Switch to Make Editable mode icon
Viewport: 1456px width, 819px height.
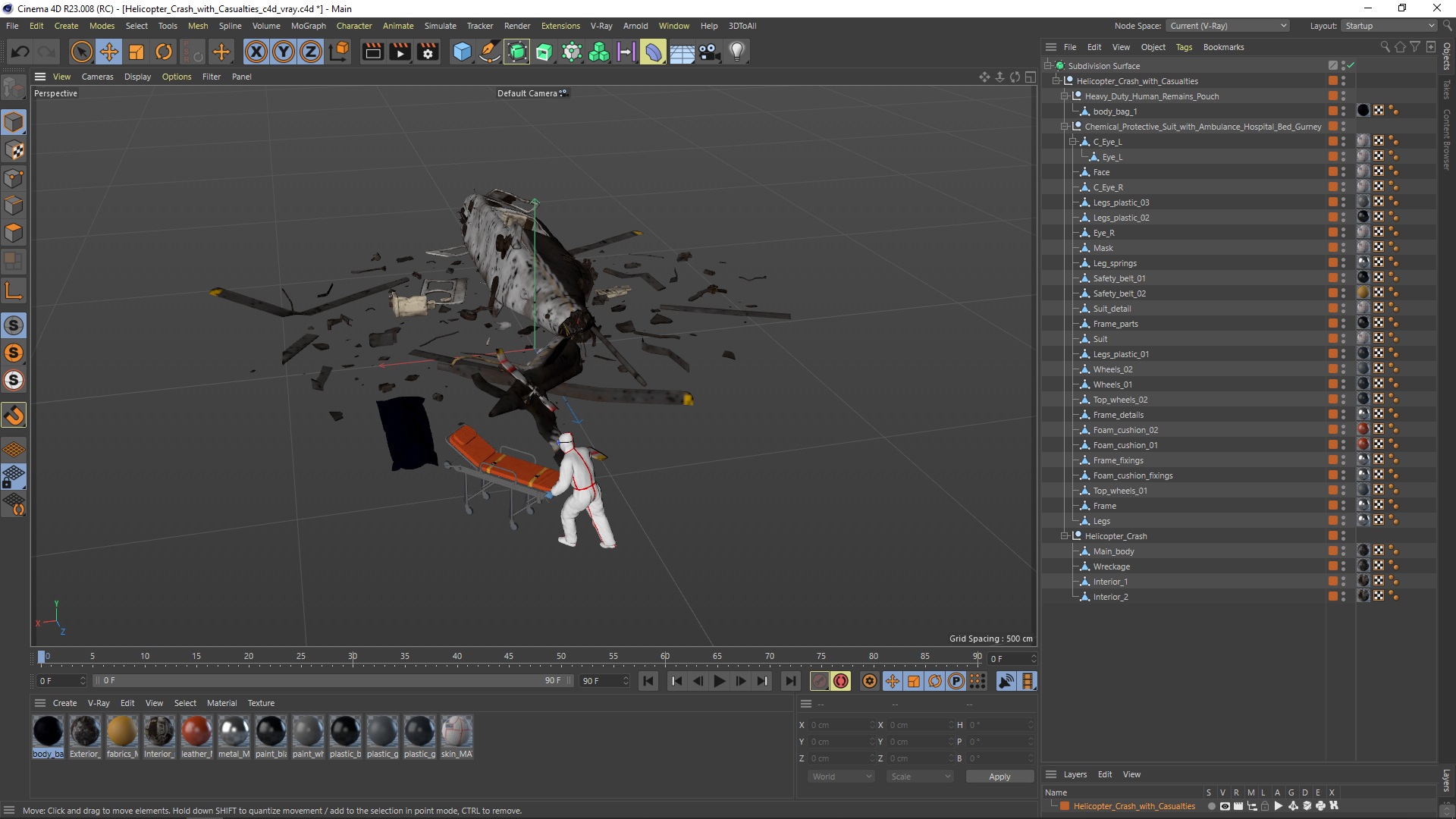pyautogui.click(x=14, y=89)
